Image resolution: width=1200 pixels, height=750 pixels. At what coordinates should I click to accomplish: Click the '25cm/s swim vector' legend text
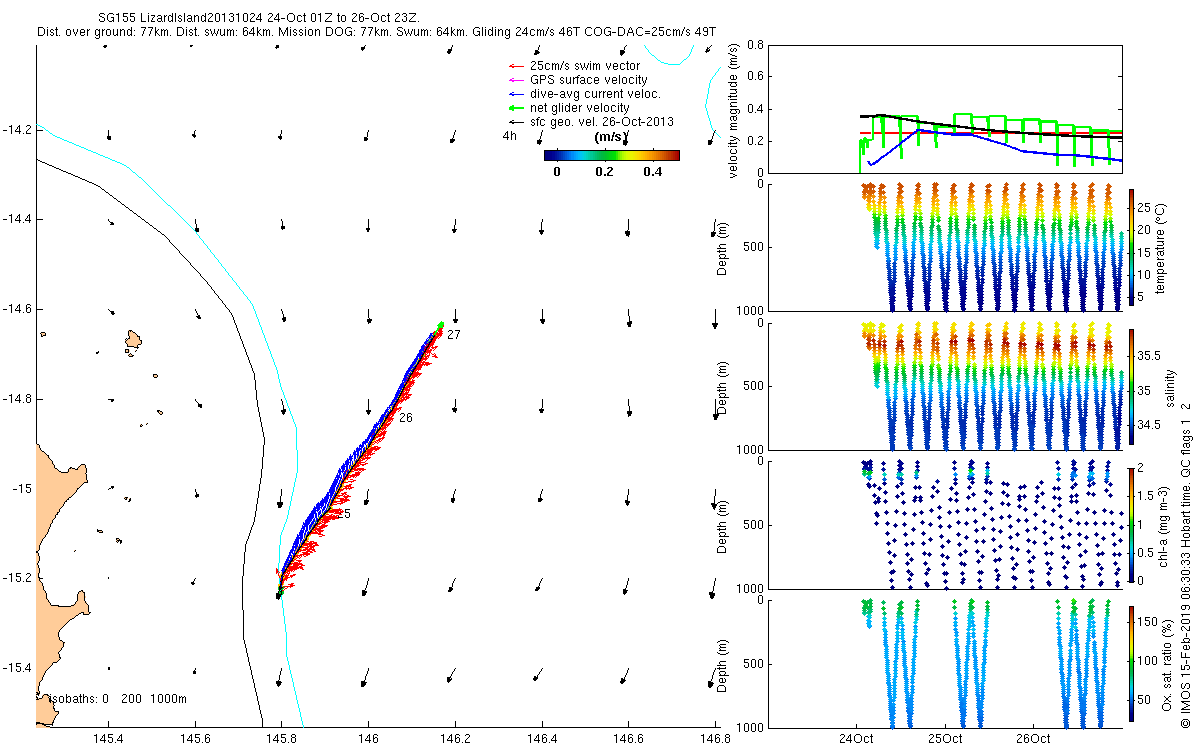(585, 66)
